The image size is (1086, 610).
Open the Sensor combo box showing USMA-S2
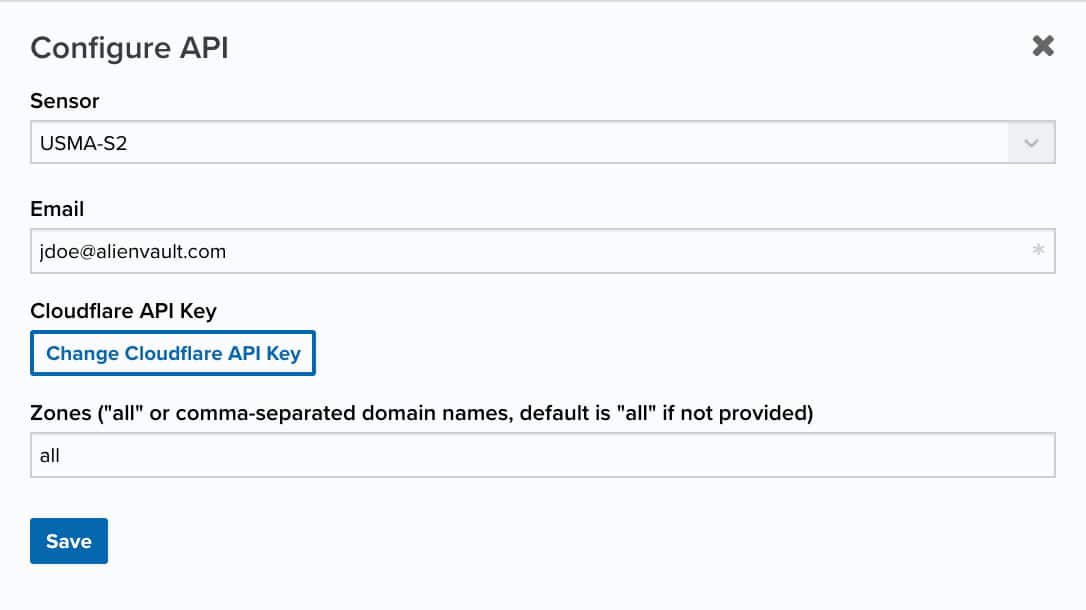[x=542, y=142]
